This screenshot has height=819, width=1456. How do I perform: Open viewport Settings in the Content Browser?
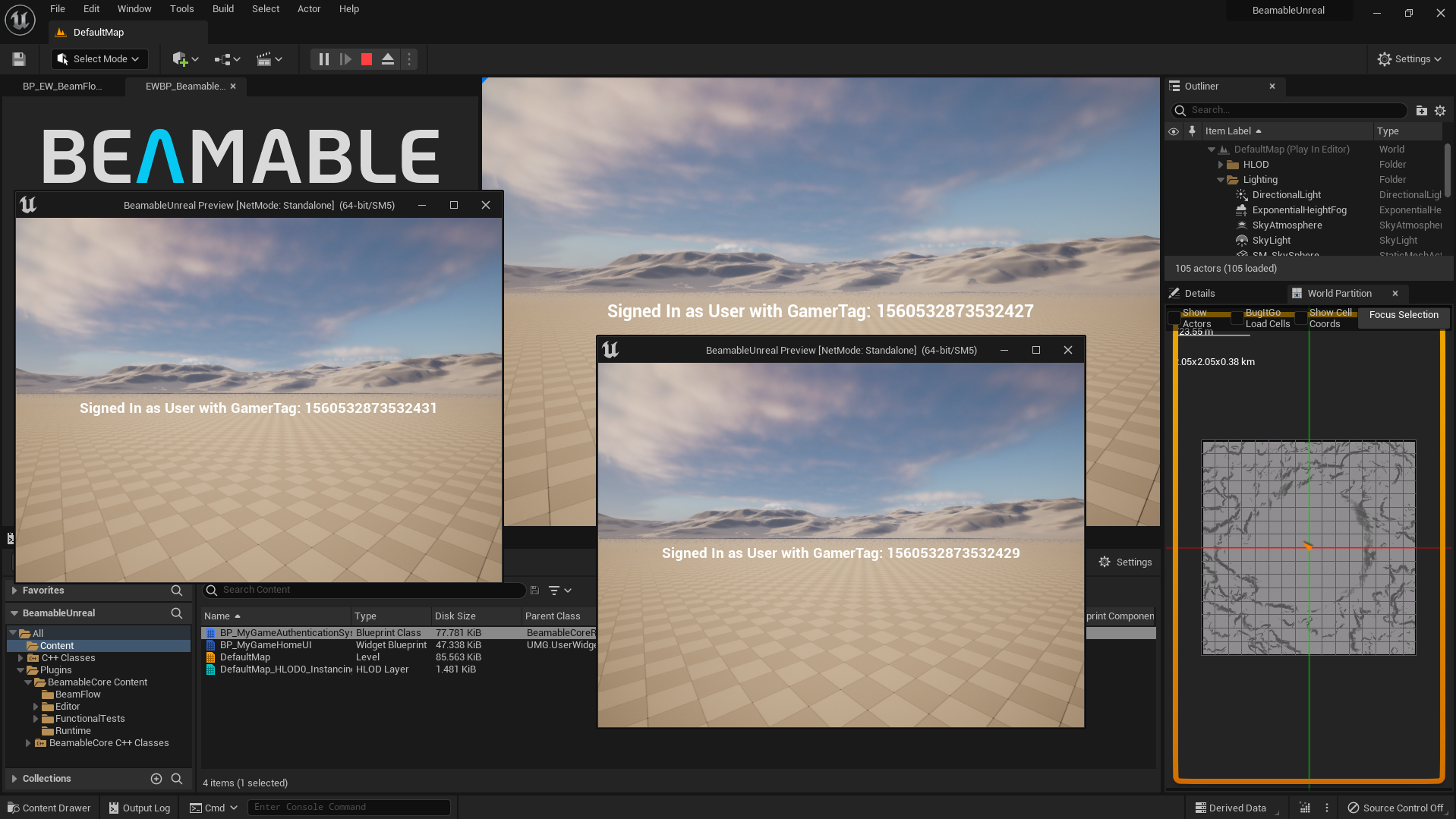point(1126,562)
